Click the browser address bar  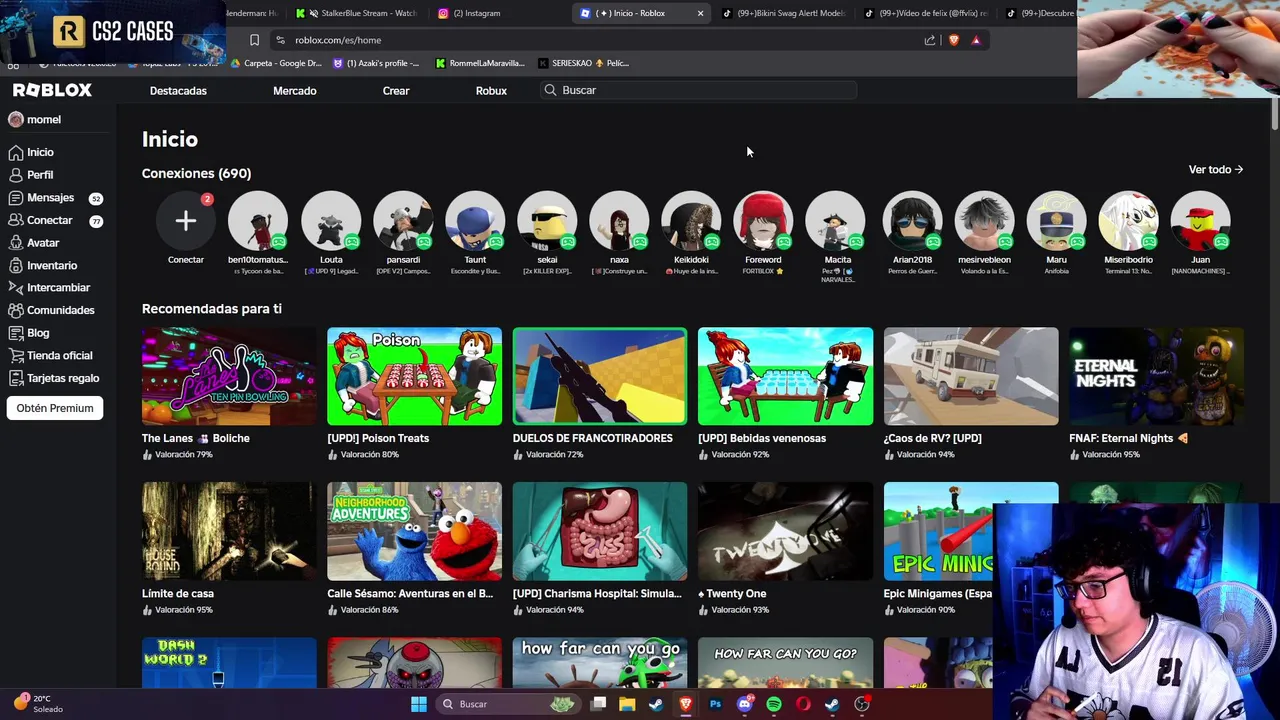[x=600, y=40]
